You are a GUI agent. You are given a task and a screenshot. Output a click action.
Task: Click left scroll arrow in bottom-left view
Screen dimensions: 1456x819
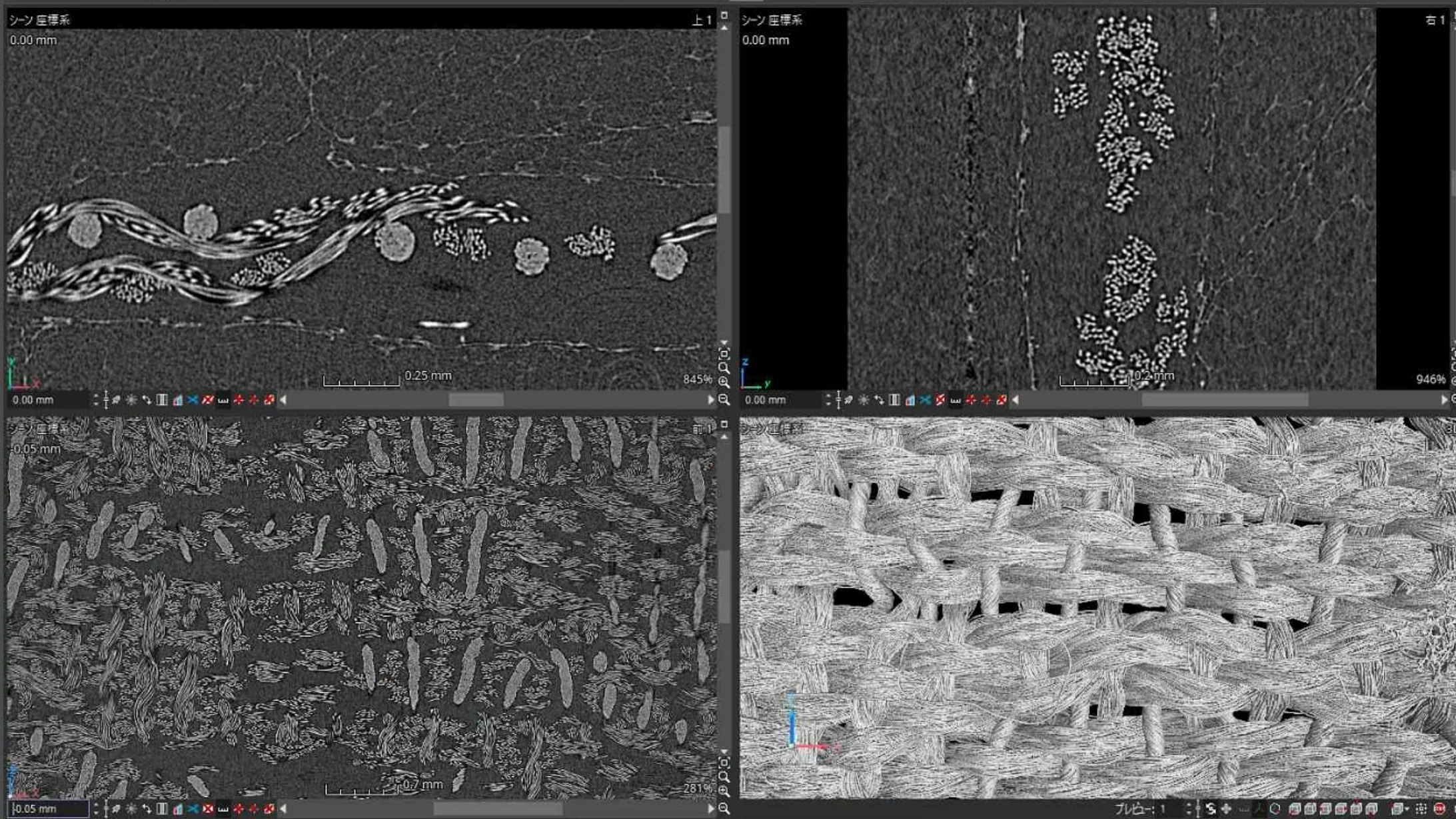284,808
